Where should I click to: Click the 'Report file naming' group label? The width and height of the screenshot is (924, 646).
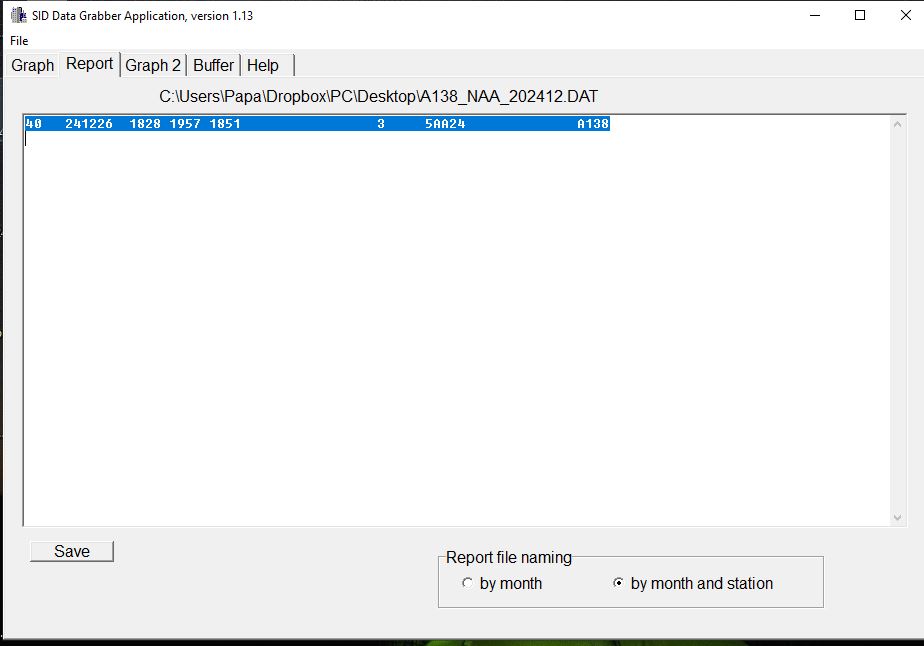pos(509,557)
